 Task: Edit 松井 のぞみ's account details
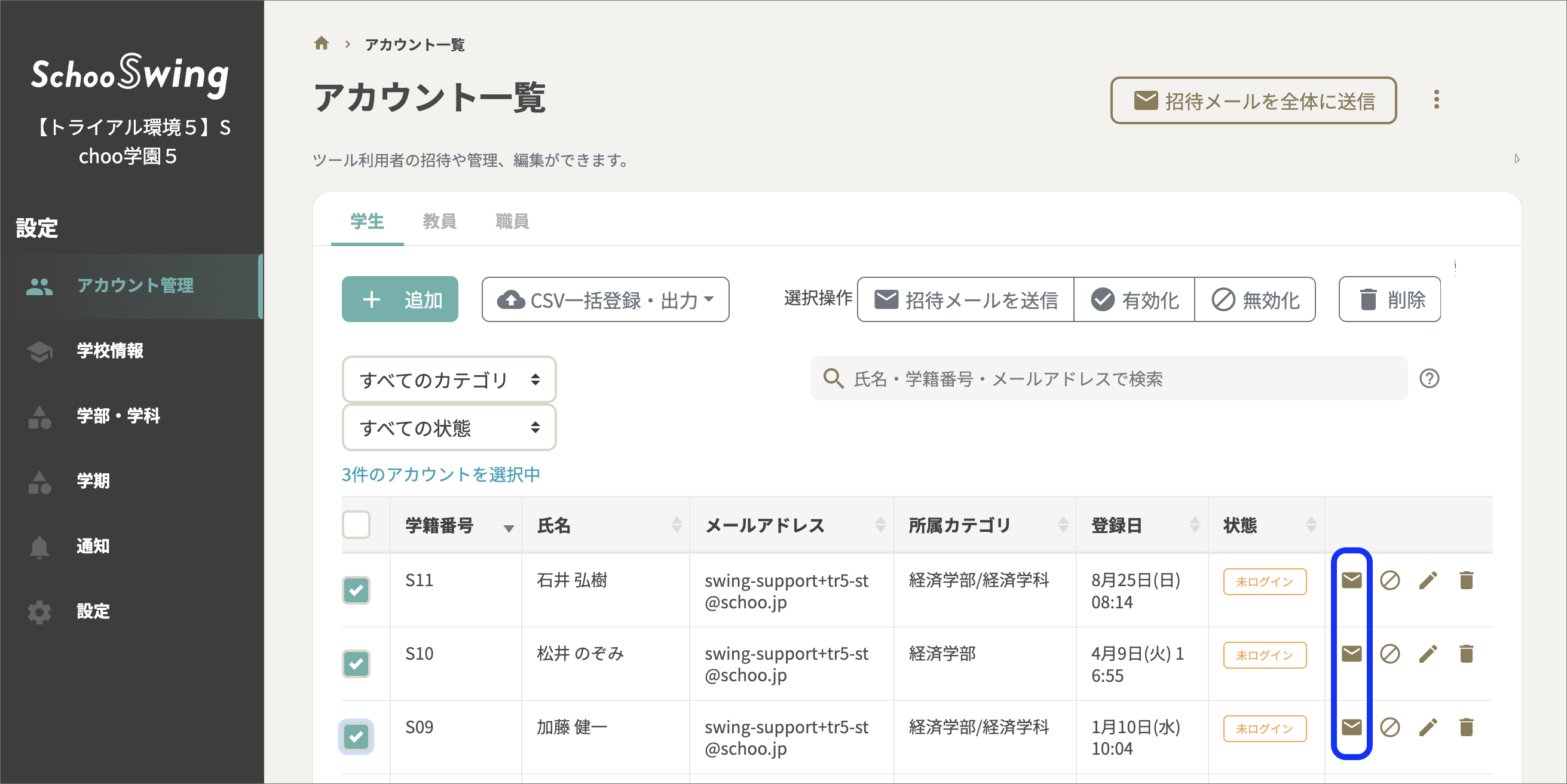1428,654
